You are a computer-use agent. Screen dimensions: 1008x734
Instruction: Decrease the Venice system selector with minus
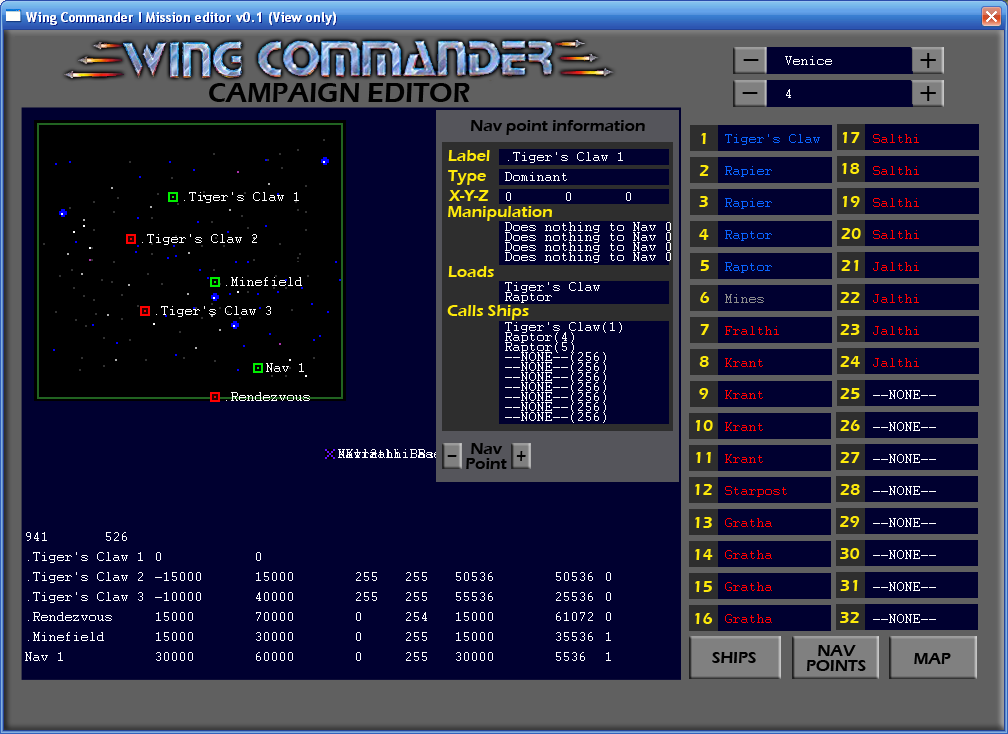(x=750, y=61)
